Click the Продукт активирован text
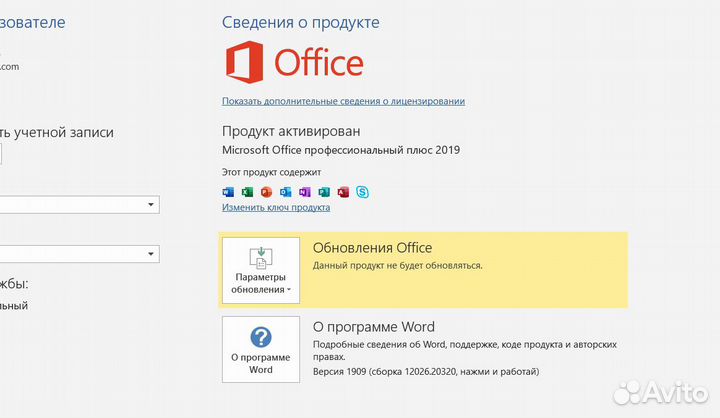Viewport: 720px width, 418px height. (x=291, y=131)
